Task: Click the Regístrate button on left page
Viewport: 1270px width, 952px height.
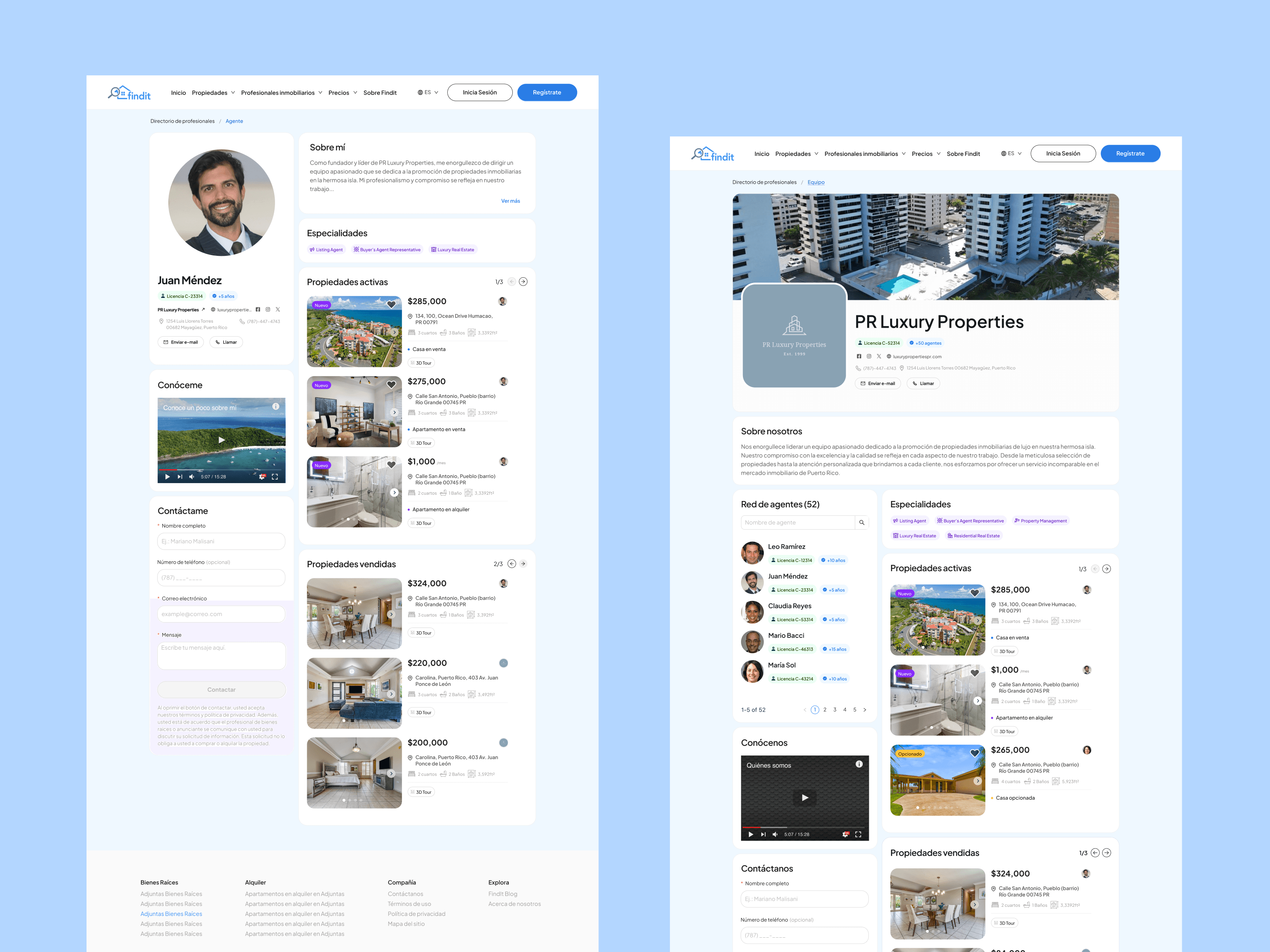Action: 546,92
